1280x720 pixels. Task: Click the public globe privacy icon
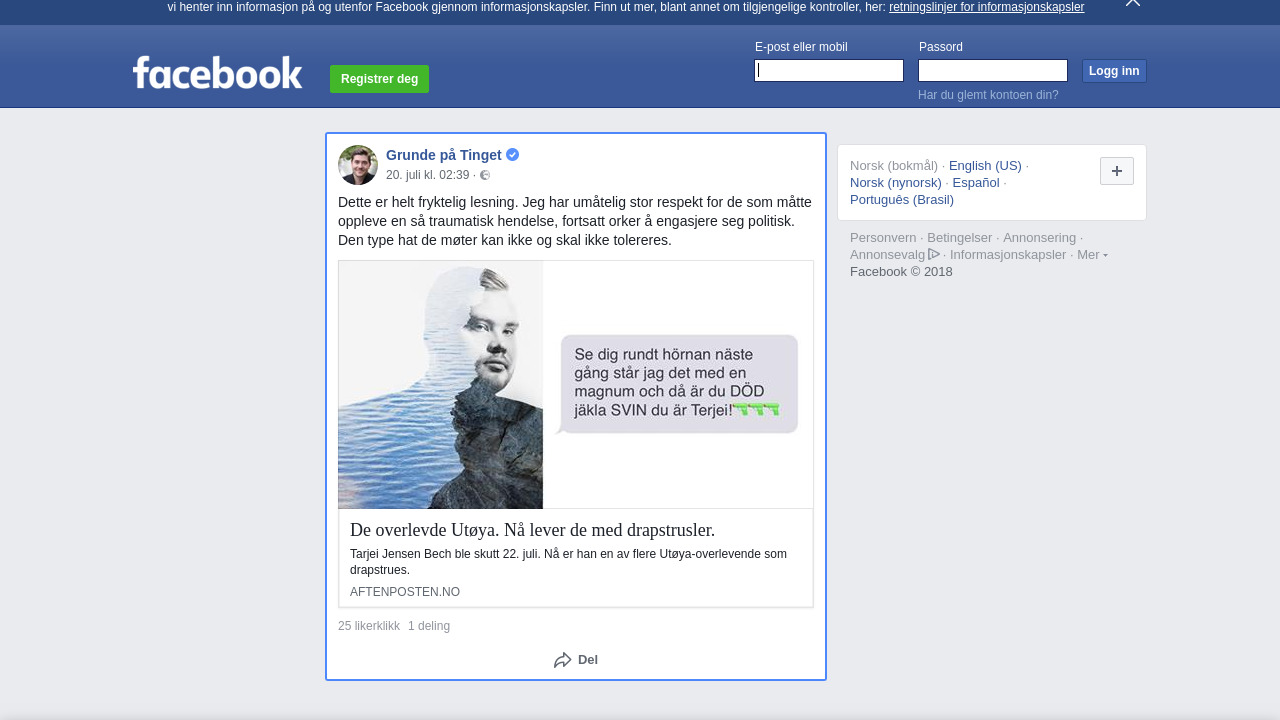point(485,175)
